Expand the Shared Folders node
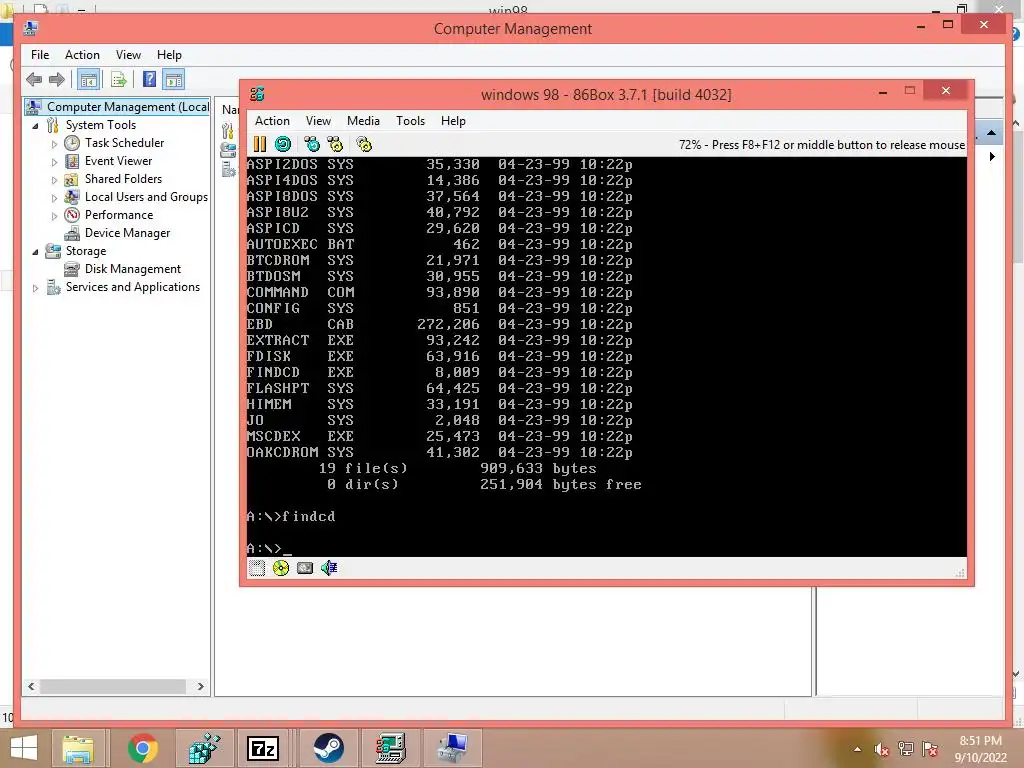 (x=54, y=180)
